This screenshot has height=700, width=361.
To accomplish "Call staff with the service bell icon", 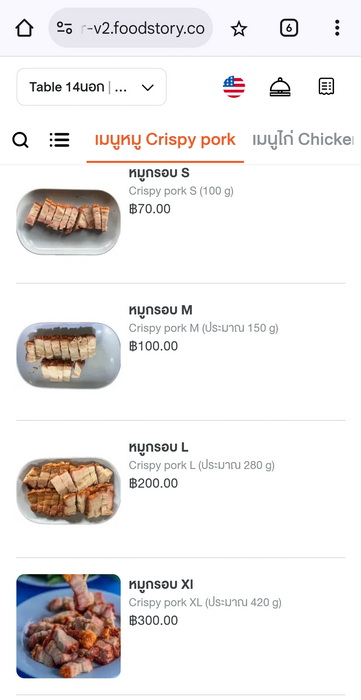I will [x=280, y=87].
